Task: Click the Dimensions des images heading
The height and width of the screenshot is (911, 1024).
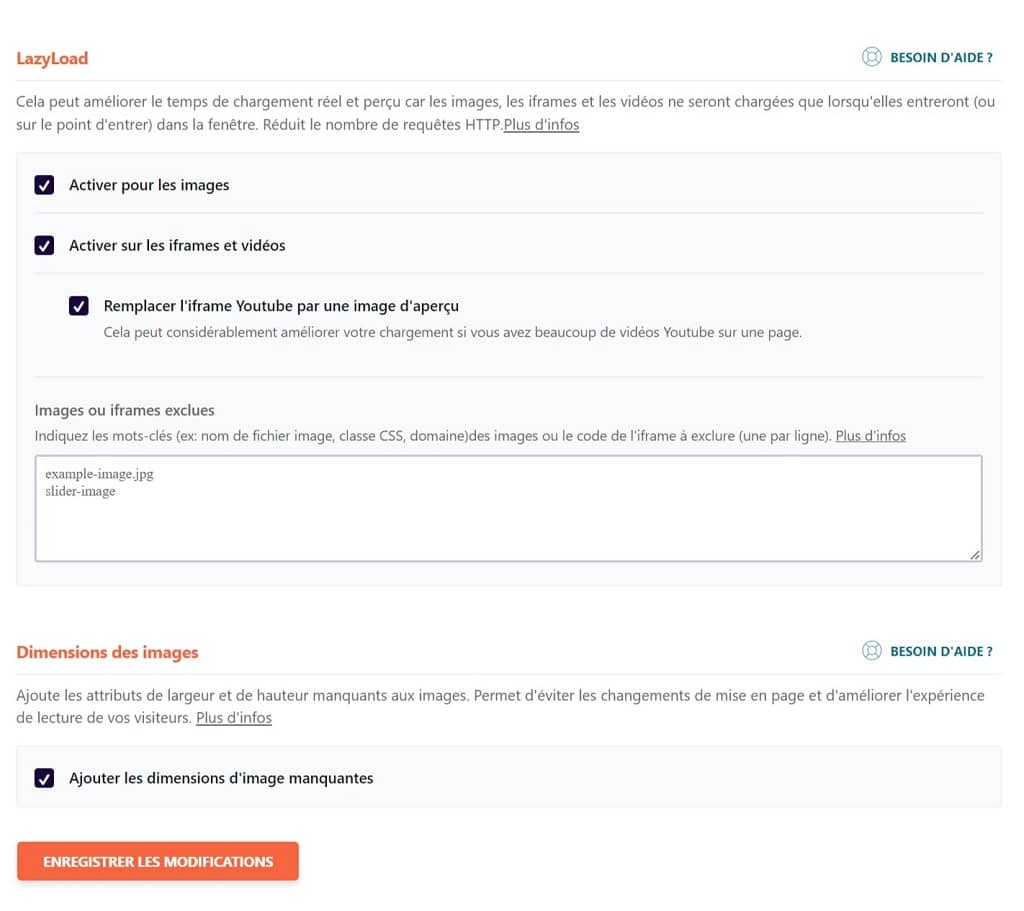Action: click(x=107, y=652)
